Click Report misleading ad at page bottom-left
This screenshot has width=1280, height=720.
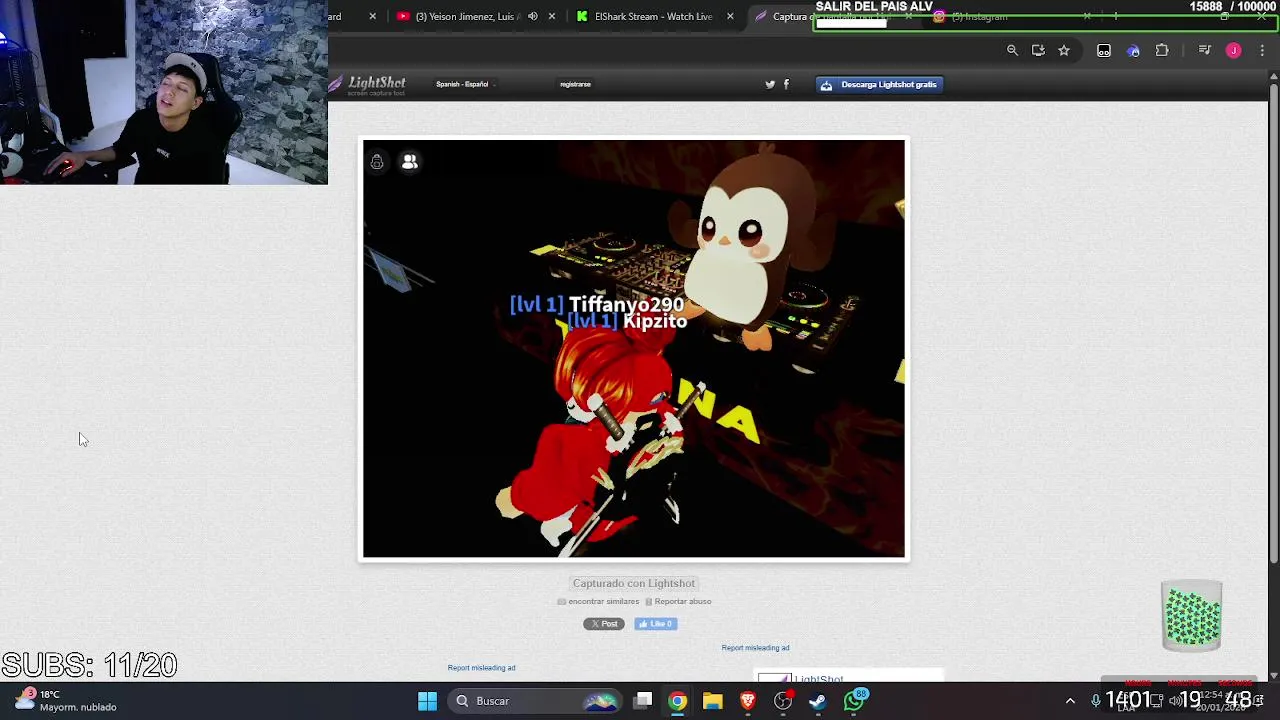(x=481, y=668)
